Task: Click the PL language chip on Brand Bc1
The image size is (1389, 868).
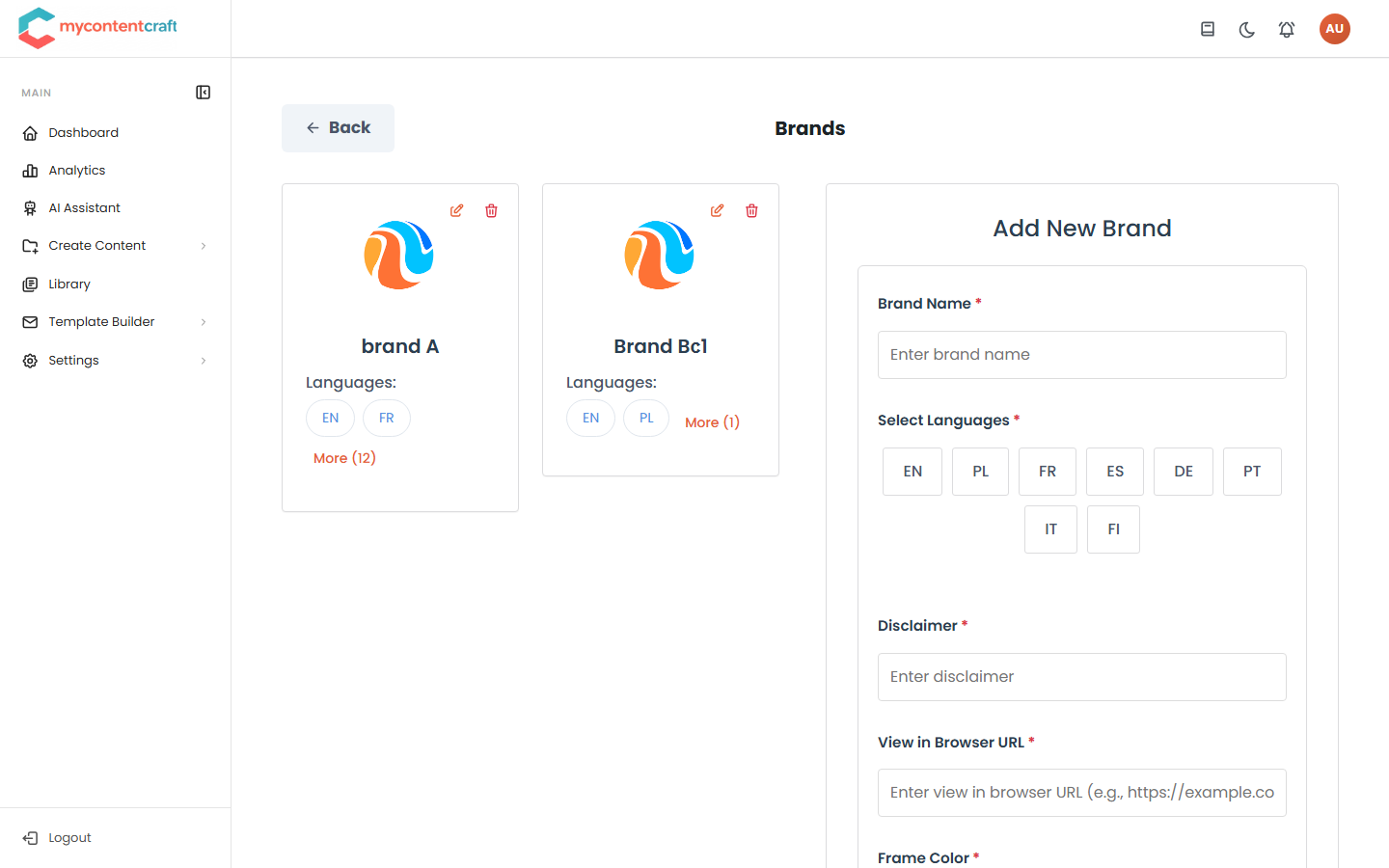Action: pyautogui.click(x=646, y=419)
